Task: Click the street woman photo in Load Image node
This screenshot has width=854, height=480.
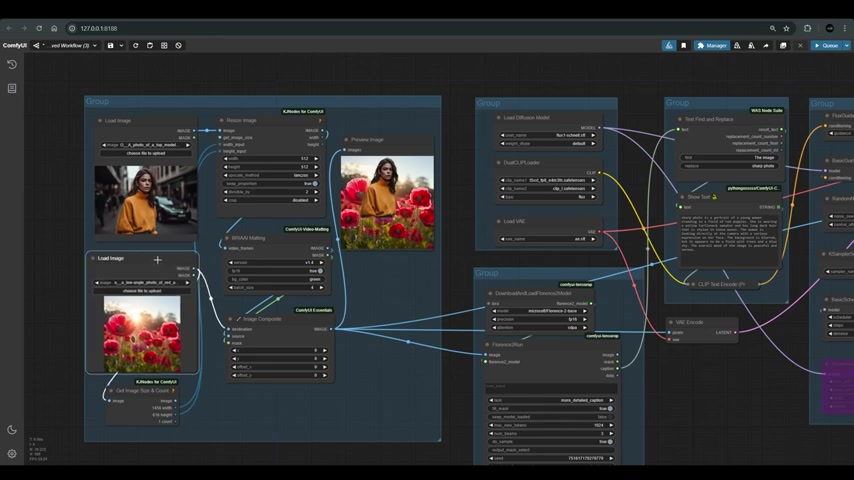Action: (x=146, y=200)
